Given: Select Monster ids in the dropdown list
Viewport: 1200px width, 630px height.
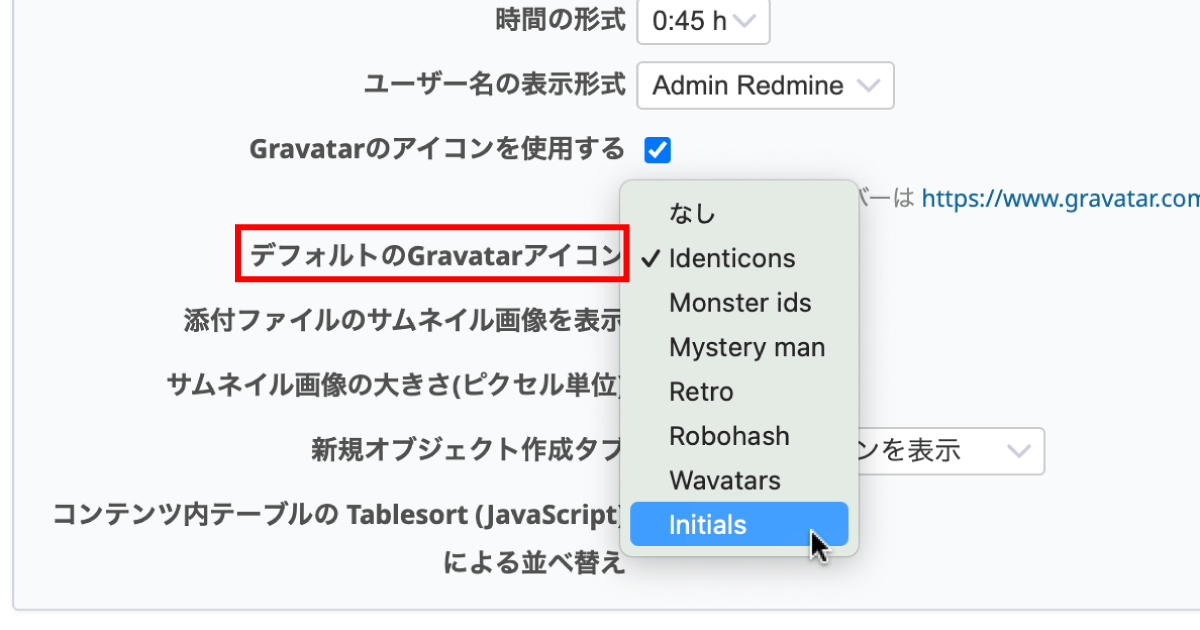Looking at the screenshot, I should [740, 303].
